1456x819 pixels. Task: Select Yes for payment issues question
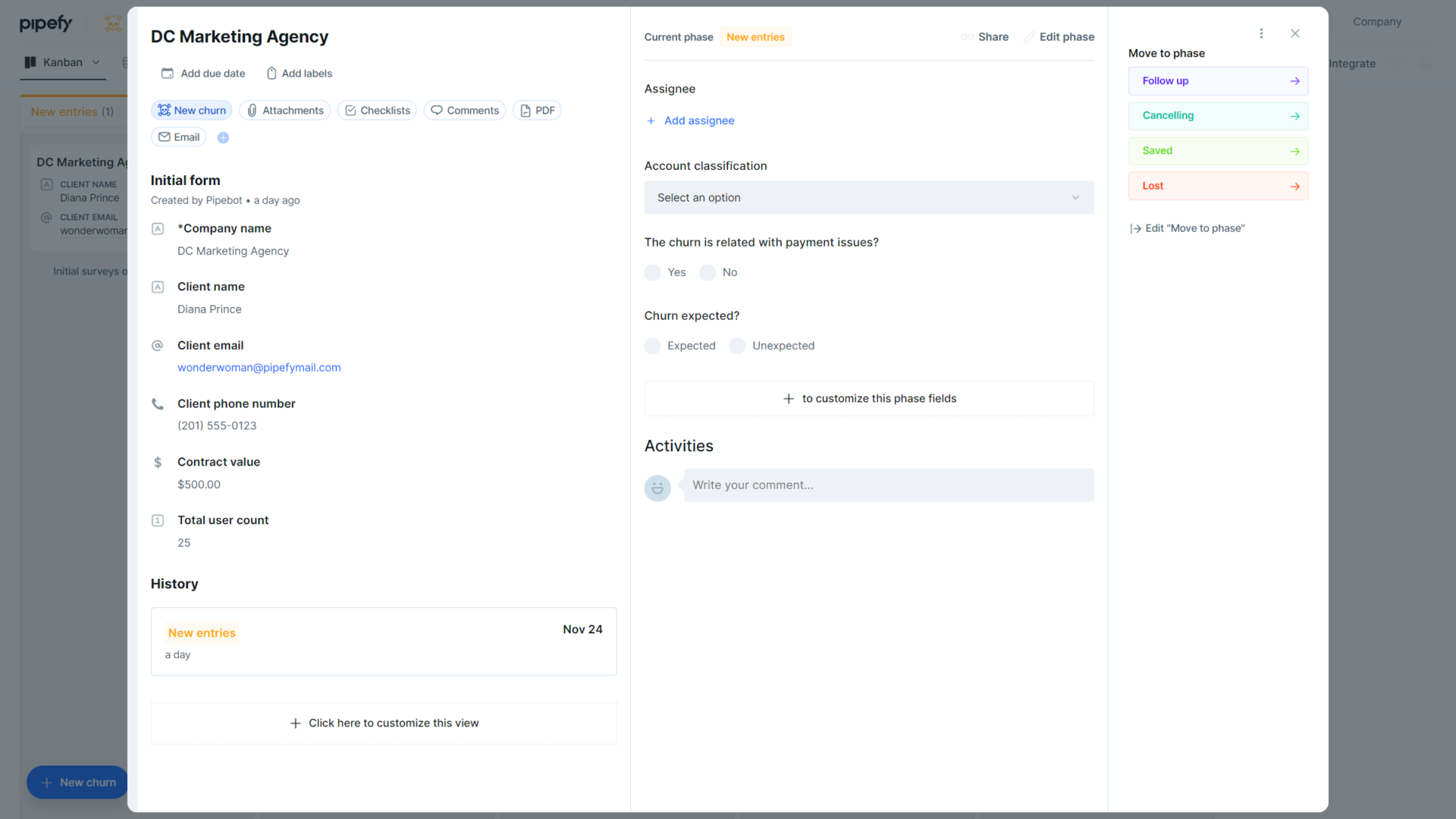[x=652, y=272]
